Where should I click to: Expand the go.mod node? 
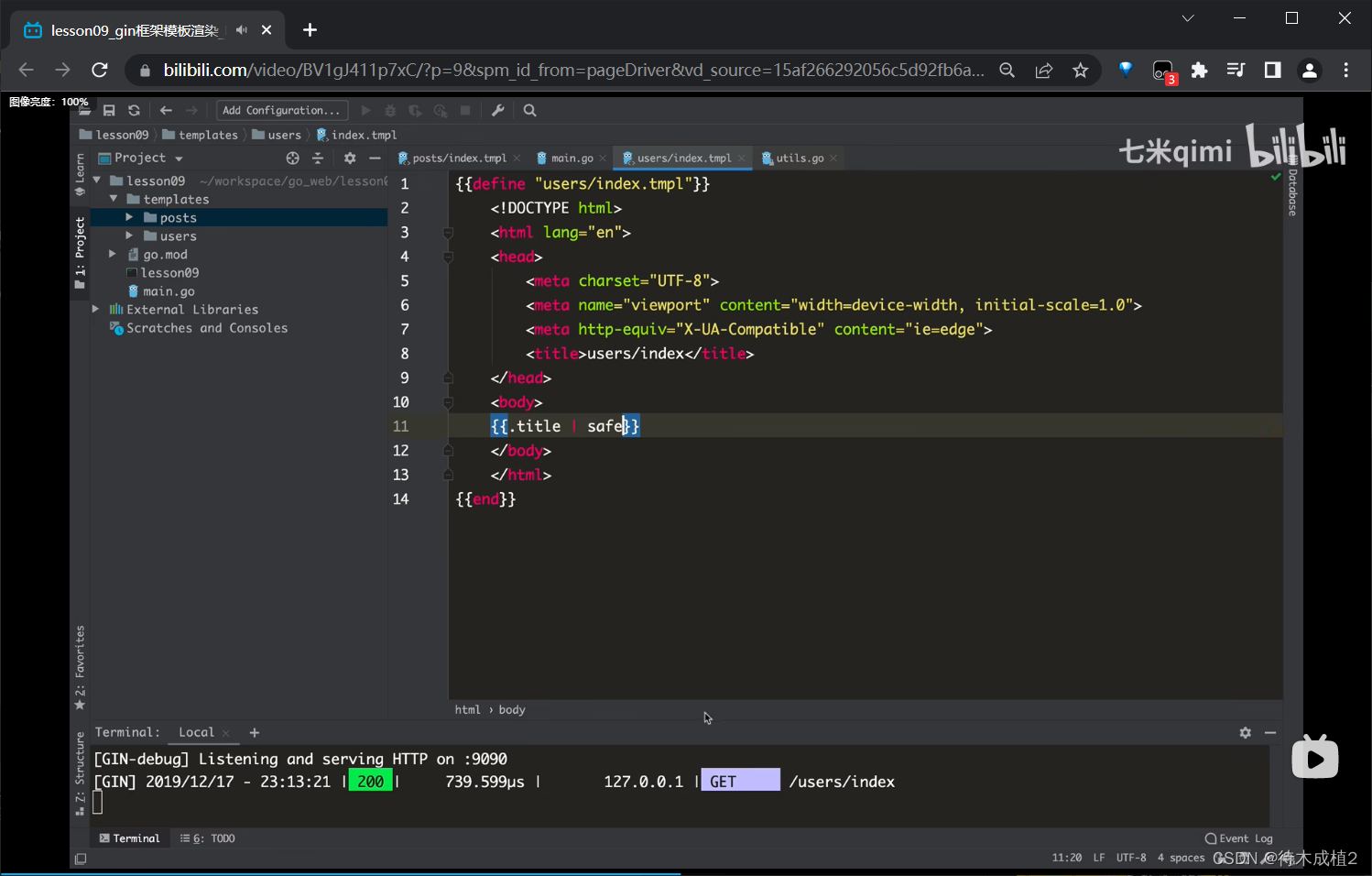(x=113, y=254)
